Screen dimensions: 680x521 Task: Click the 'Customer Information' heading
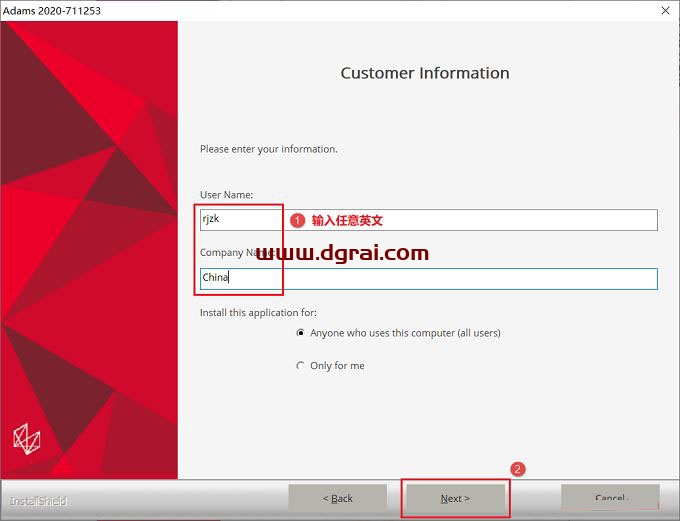[425, 73]
